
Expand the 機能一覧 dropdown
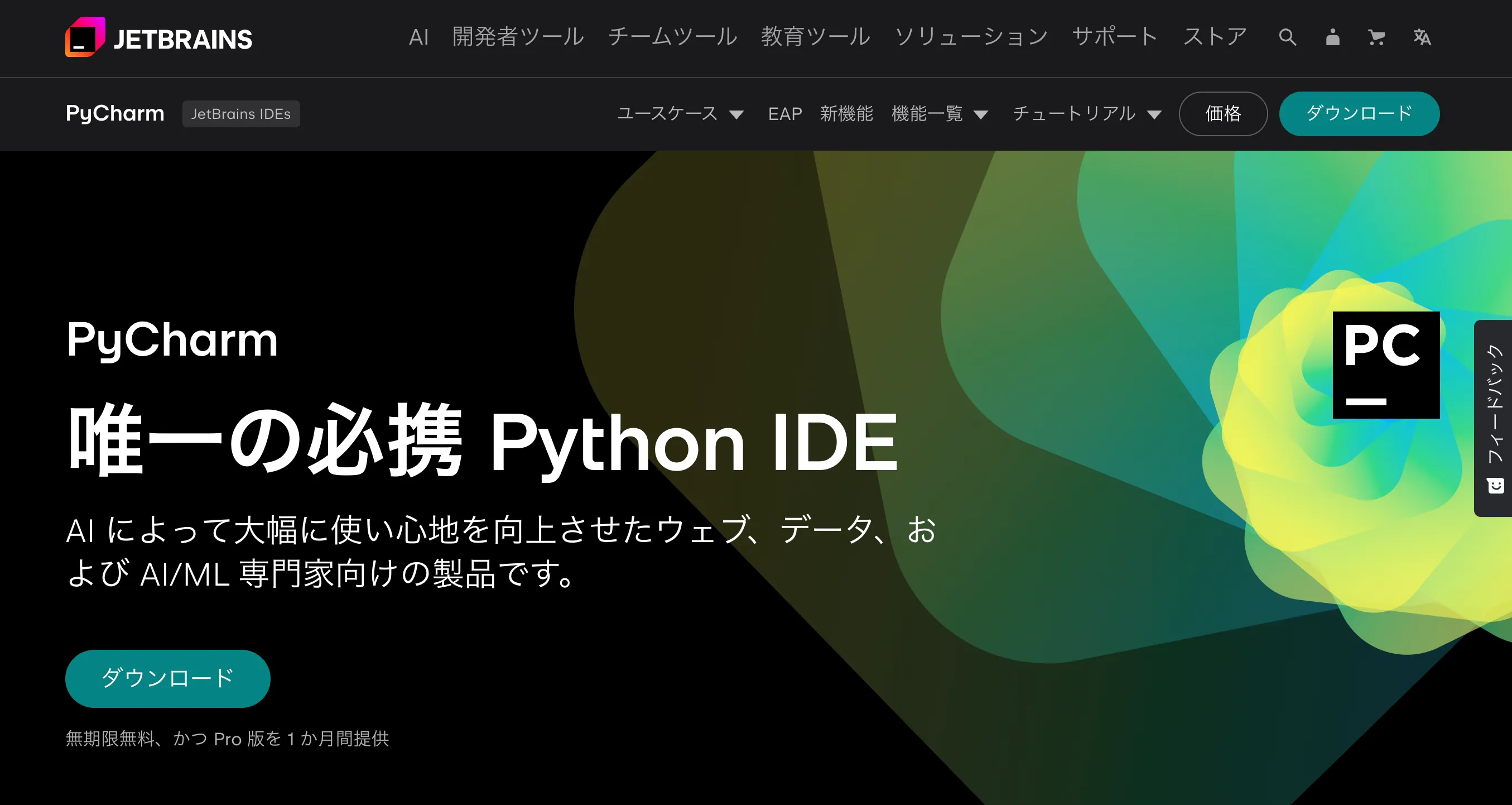click(x=940, y=113)
